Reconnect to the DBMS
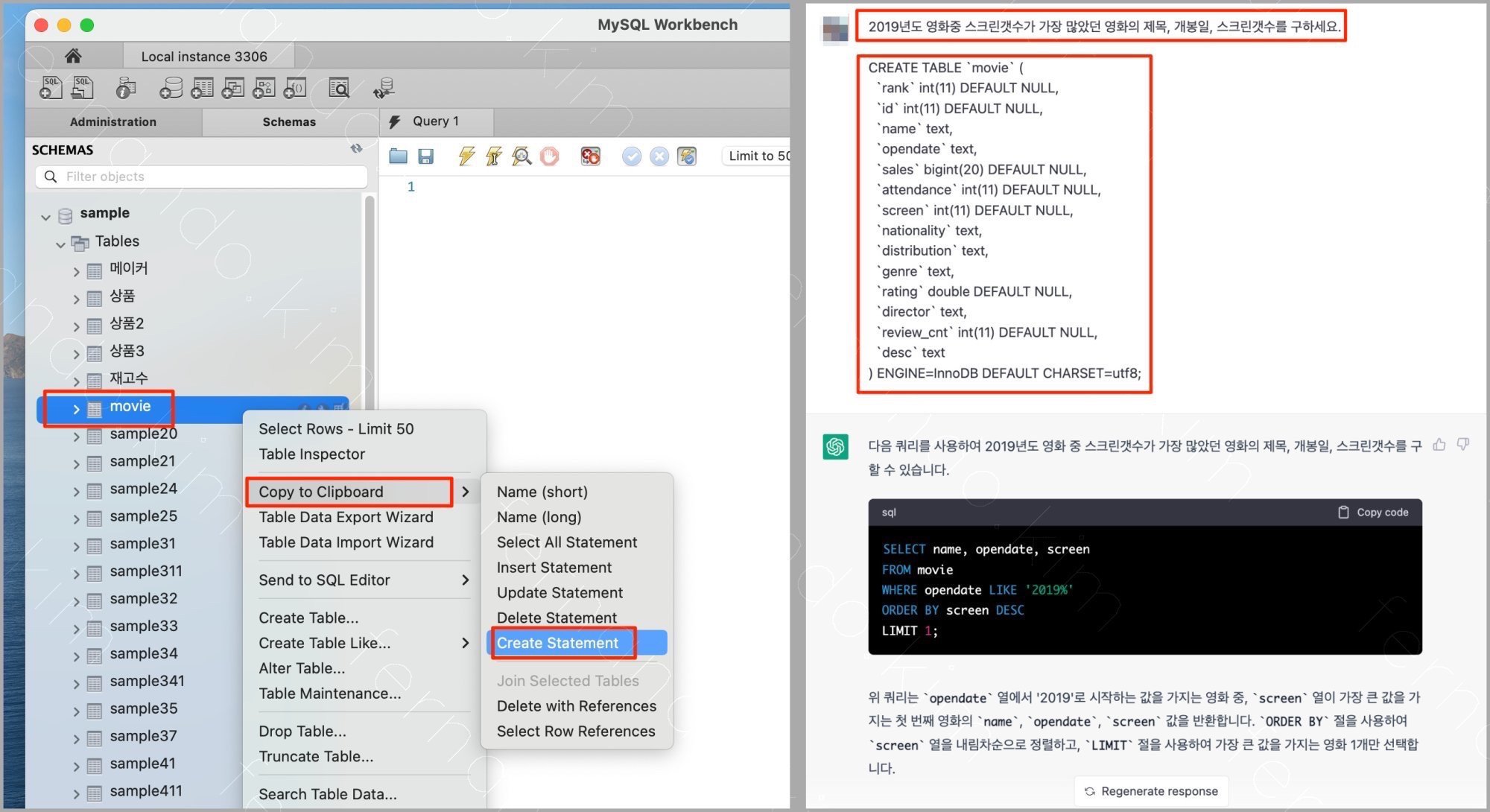This screenshot has width=1490, height=812. click(x=384, y=87)
